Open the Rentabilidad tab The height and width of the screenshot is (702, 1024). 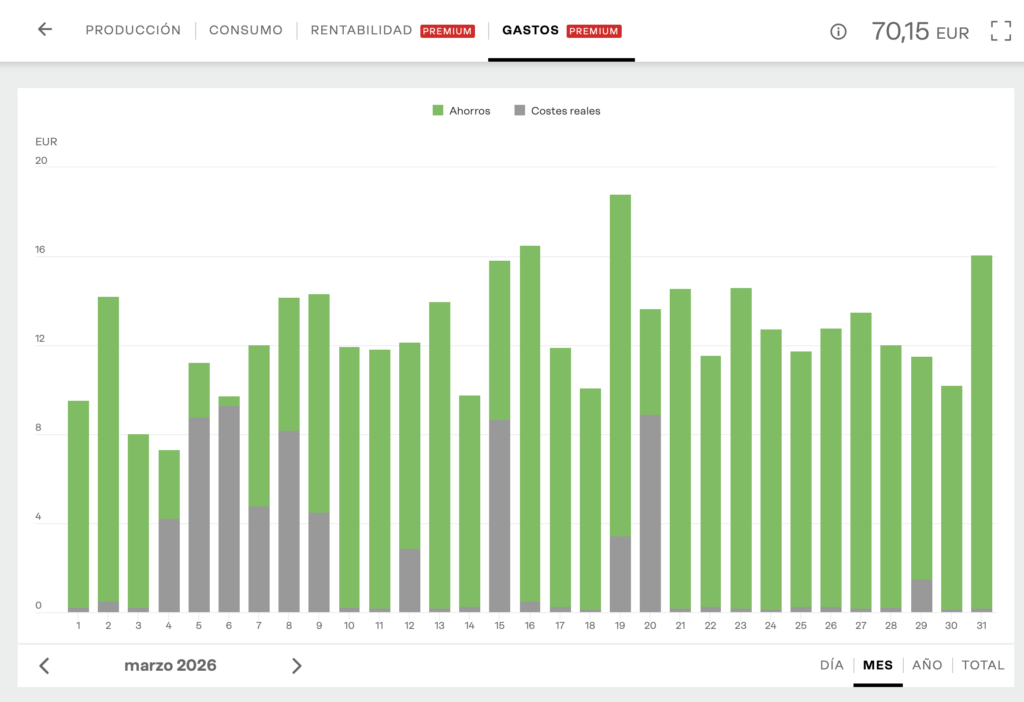click(361, 30)
